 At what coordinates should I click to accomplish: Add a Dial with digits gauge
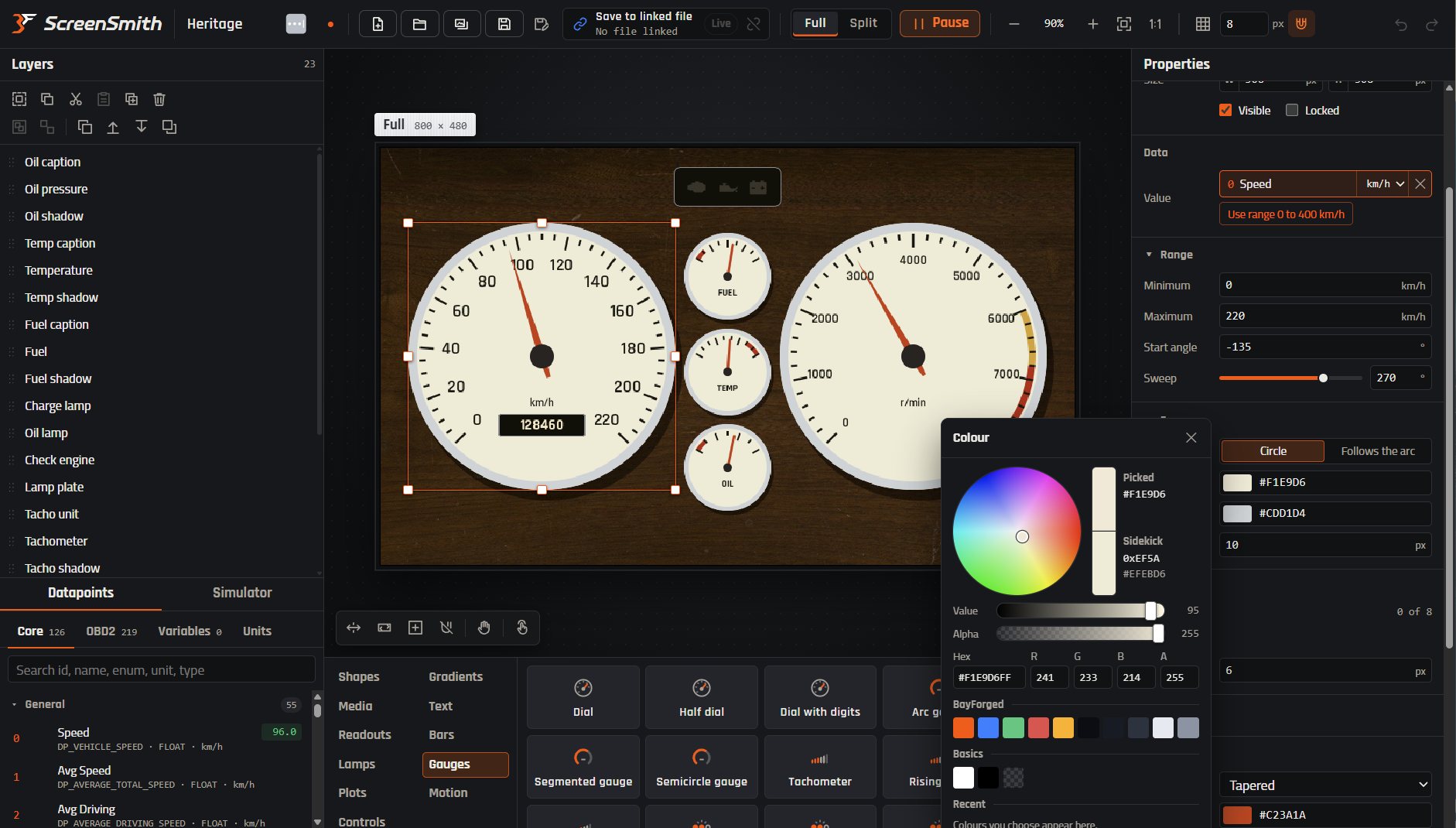[820, 697]
